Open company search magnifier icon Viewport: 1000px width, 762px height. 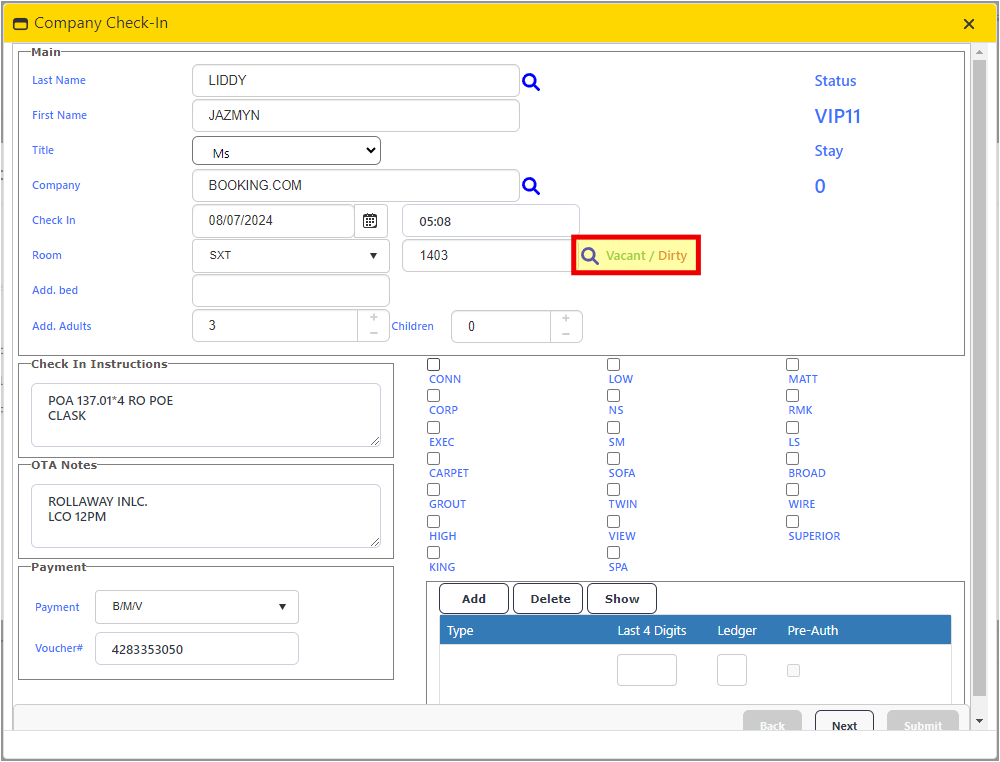[531, 186]
